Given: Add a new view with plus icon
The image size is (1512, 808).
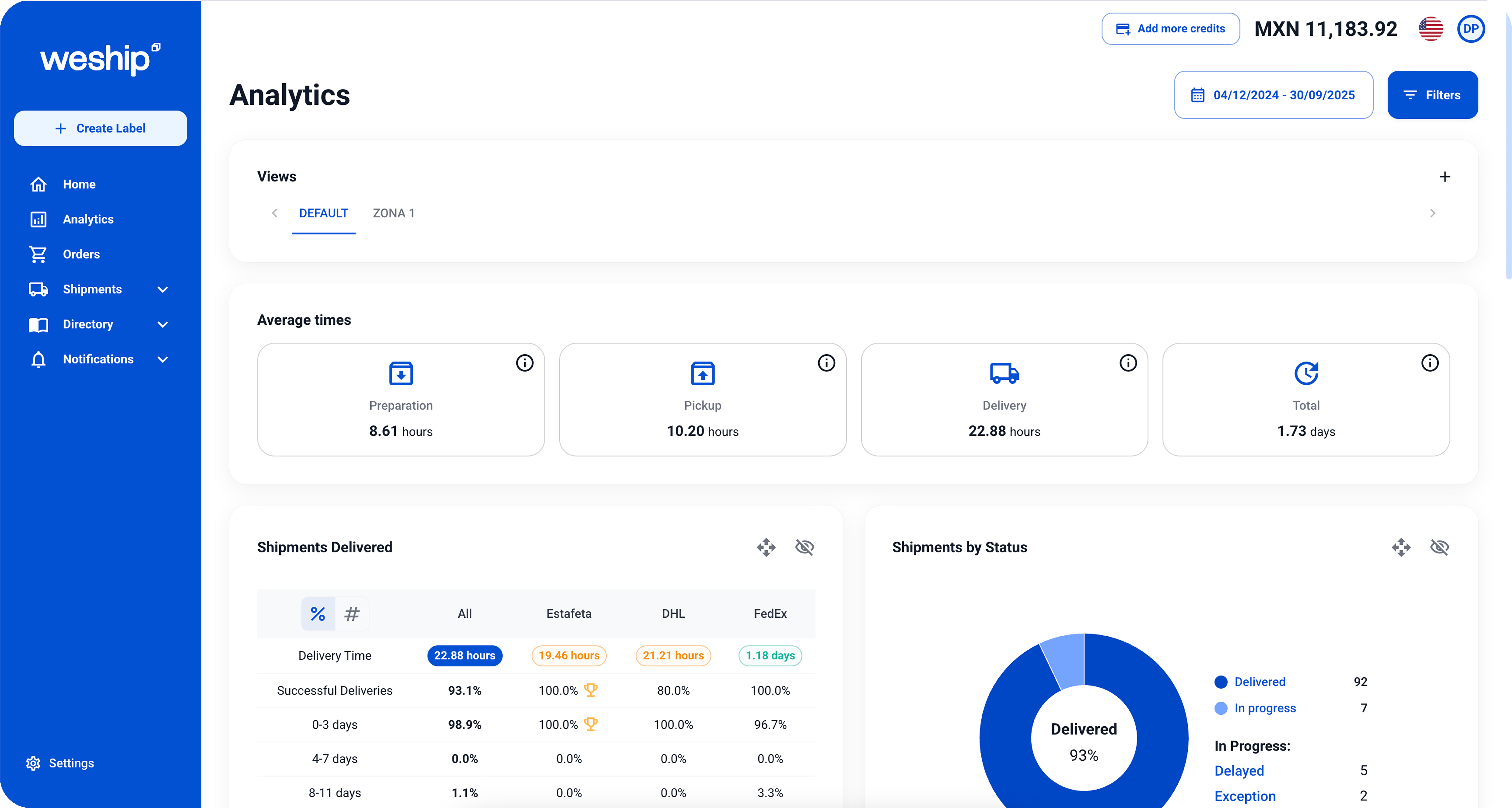Looking at the screenshot, I should tap(1444, 177).
